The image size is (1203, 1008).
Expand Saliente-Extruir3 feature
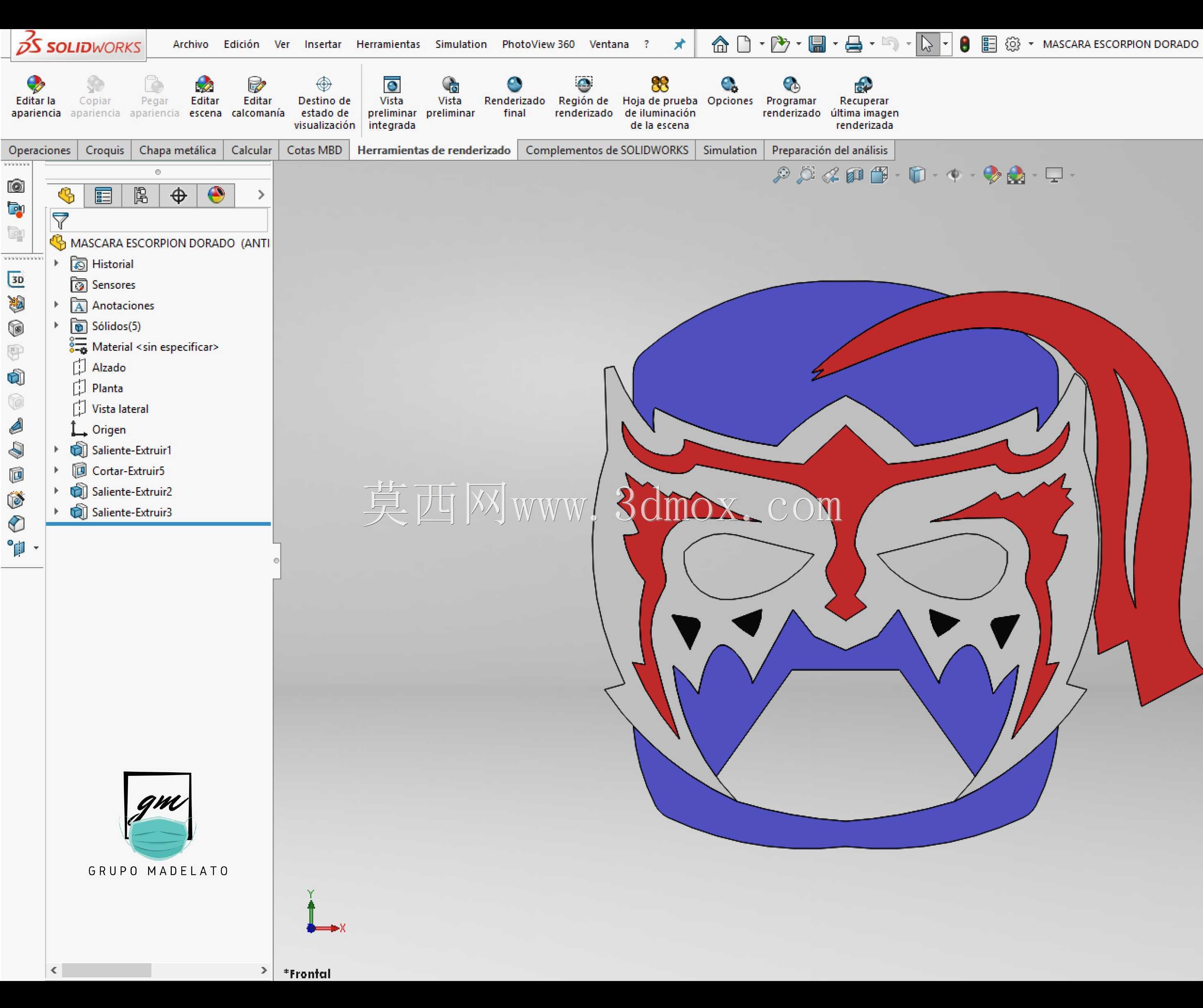(x=56, y=511)
